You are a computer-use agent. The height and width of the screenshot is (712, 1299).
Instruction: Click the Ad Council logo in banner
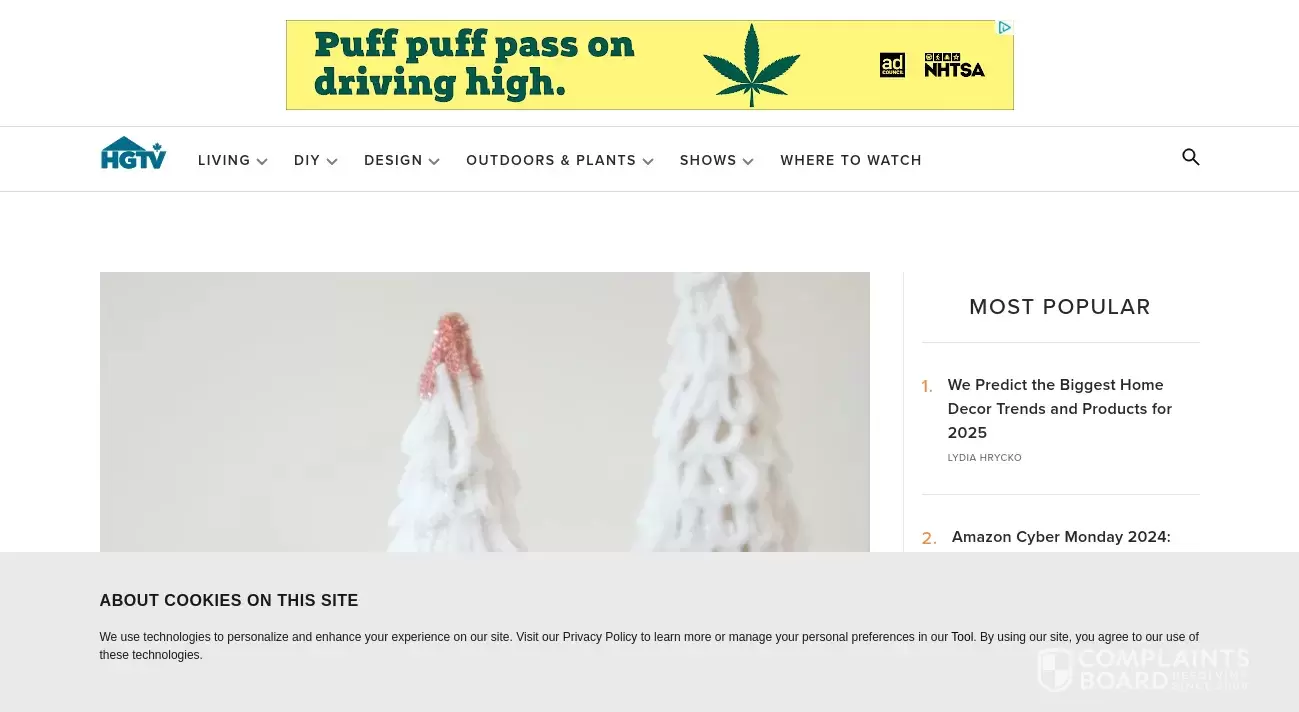coord(892,65)
